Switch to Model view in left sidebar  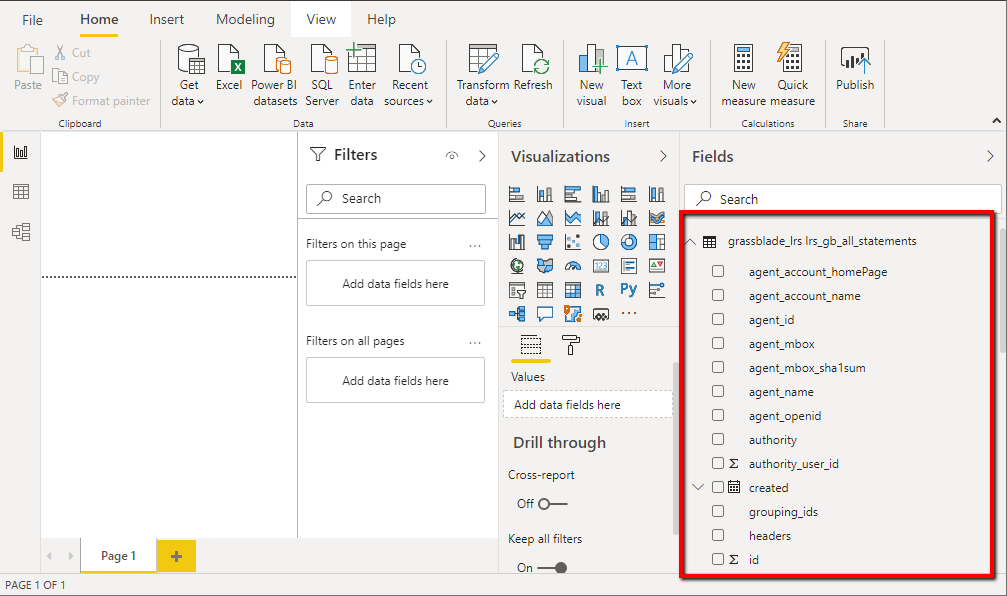click(x=21, y=232)
